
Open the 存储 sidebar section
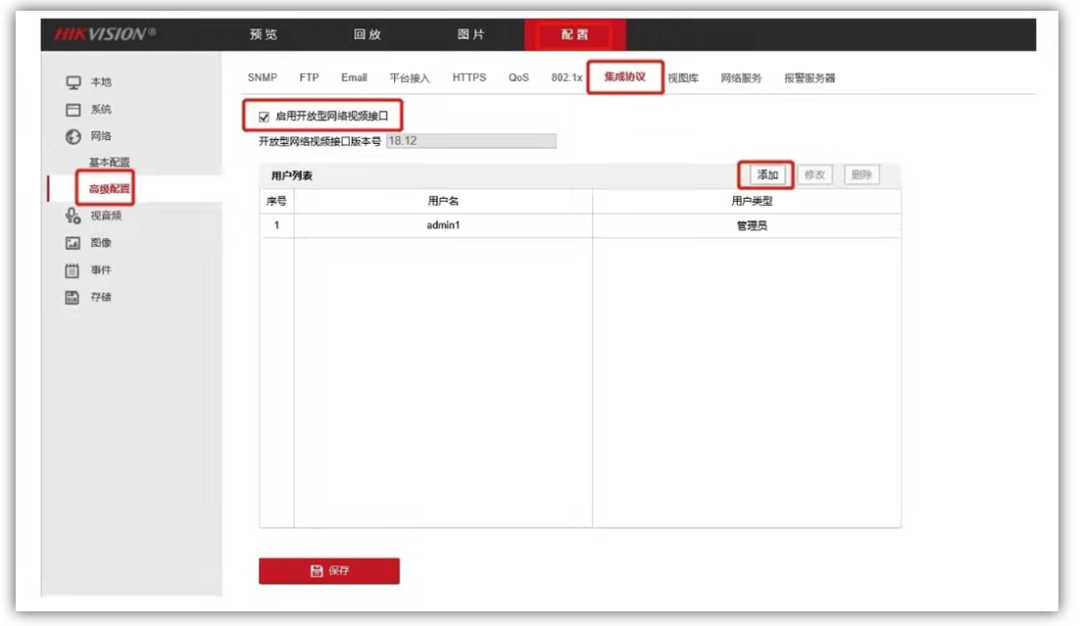(x=101, y=297)
